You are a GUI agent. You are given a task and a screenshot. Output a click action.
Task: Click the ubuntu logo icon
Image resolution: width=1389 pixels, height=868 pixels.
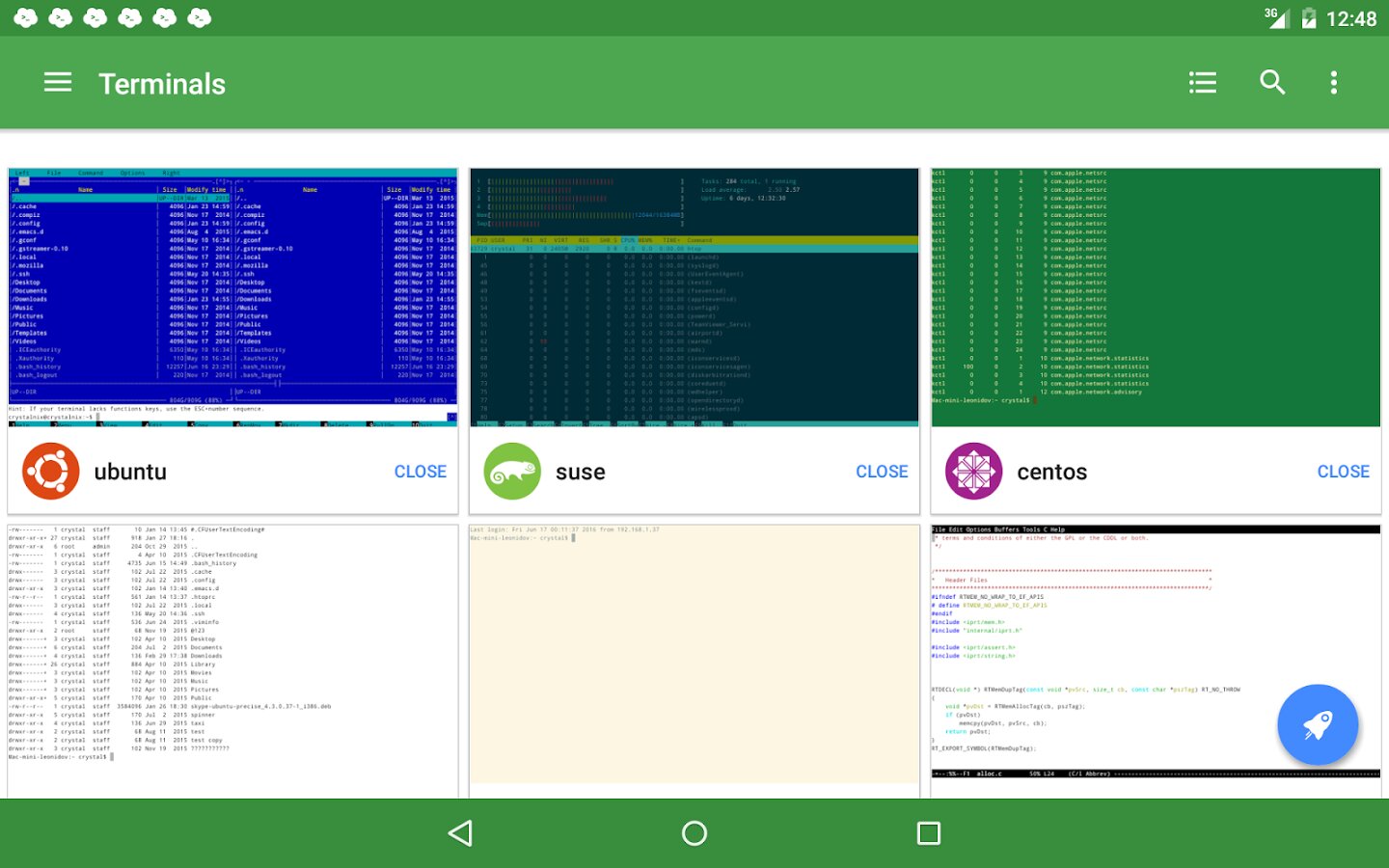[51, 472]
